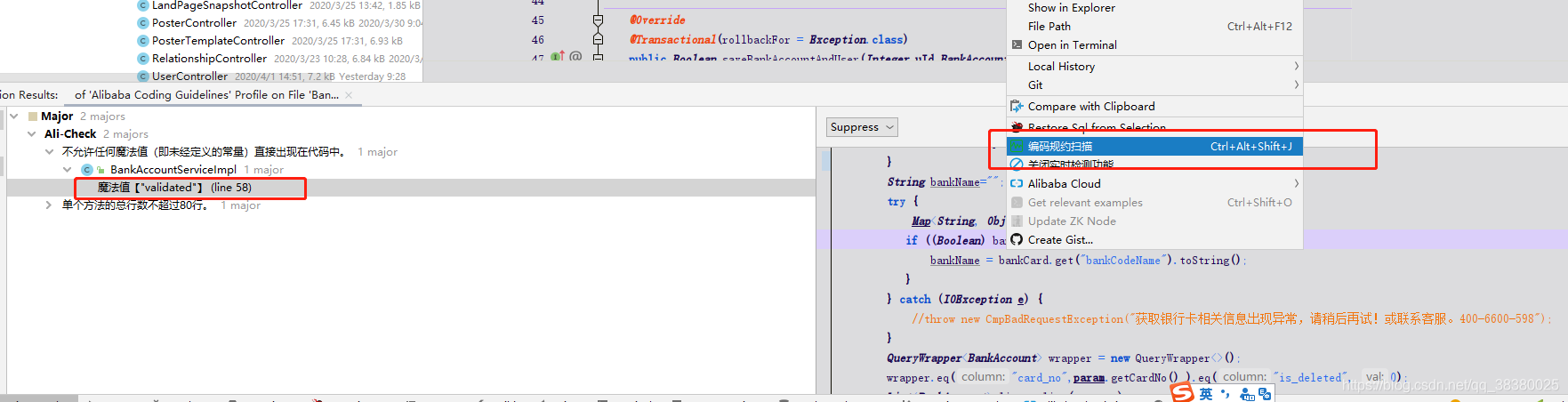Click the catch keyword in preview code
The height and width of the screenshot is (402, 1568).
[x=915, y=299]
